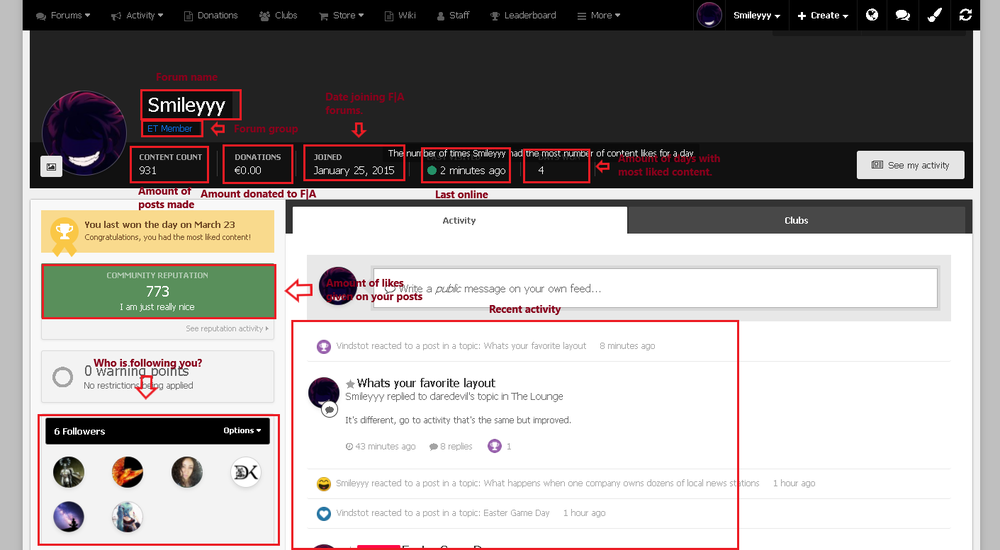Open the armored knight follower avatar
The height and width of the screenshot is (550, 1000).
click(68, 472)
